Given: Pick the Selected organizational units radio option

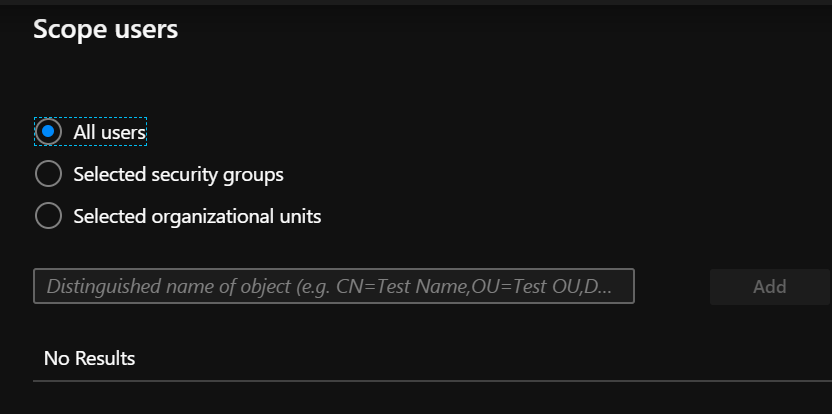Looking at the screenshot, I should coord(48,216).
